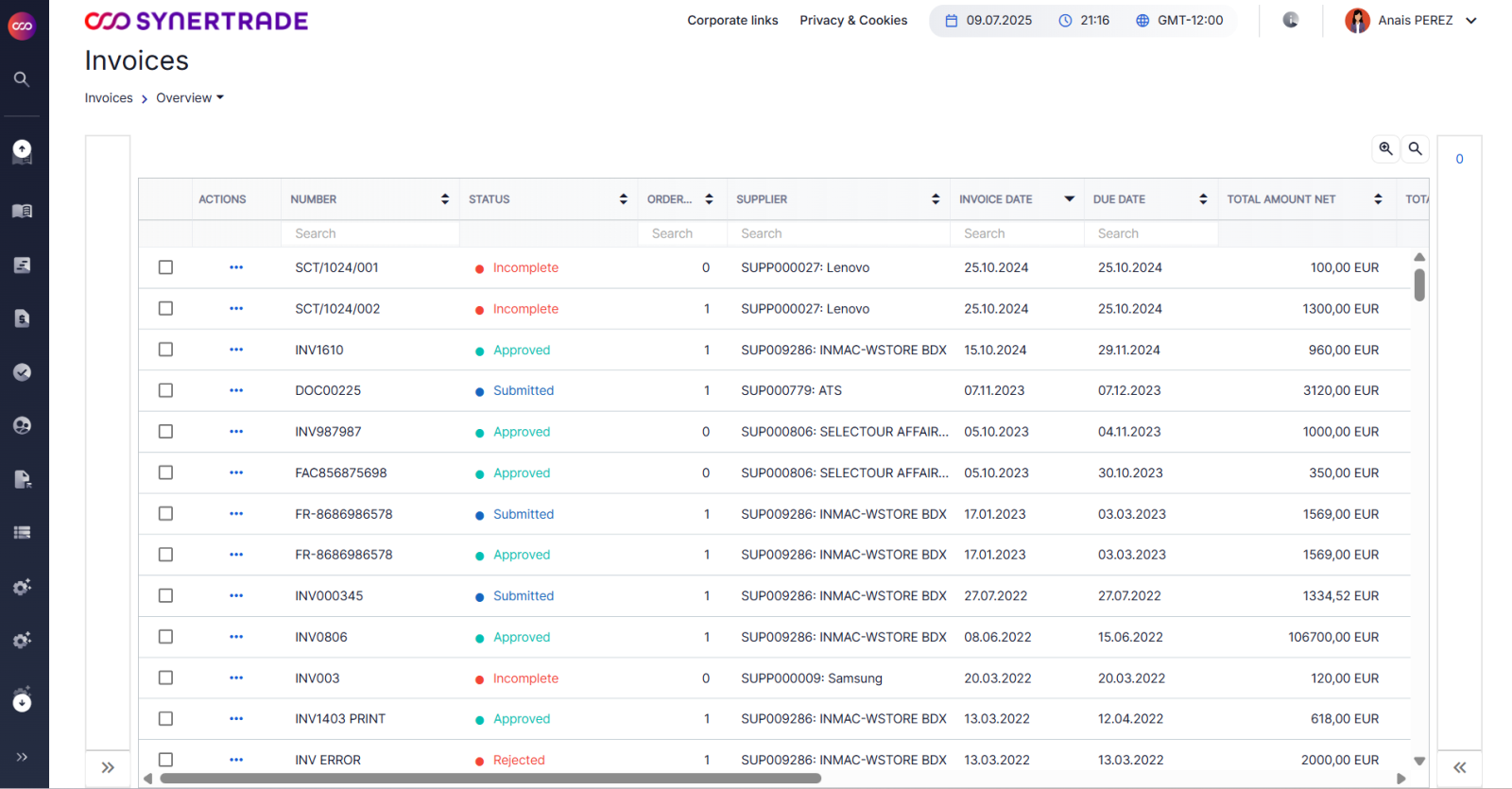This screenshot has height=789, width=1512.
Task: Click the NUMBER search field
Action: click(x=369, y=233)
